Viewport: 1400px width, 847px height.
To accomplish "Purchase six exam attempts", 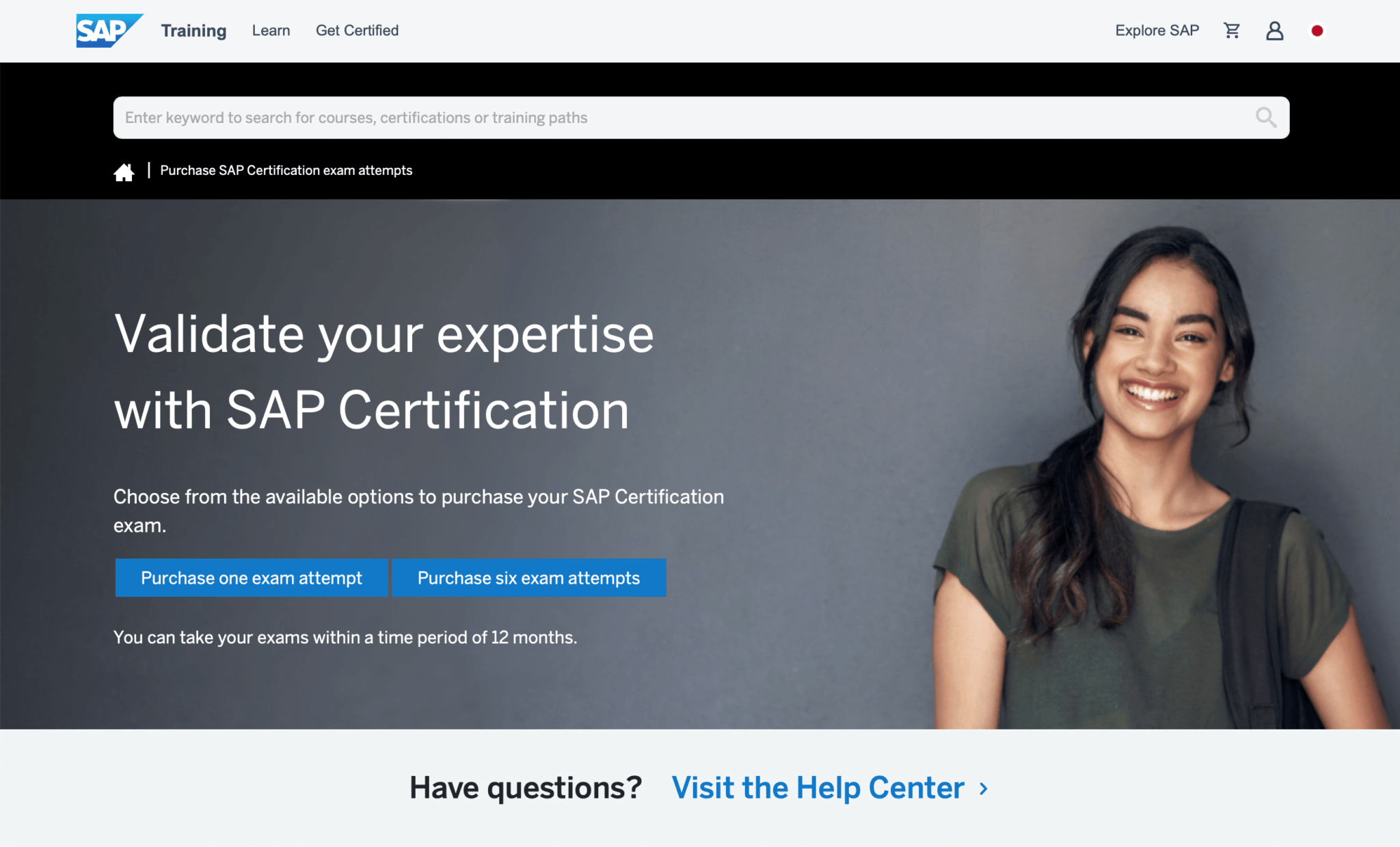I will [x=528, y=578].
